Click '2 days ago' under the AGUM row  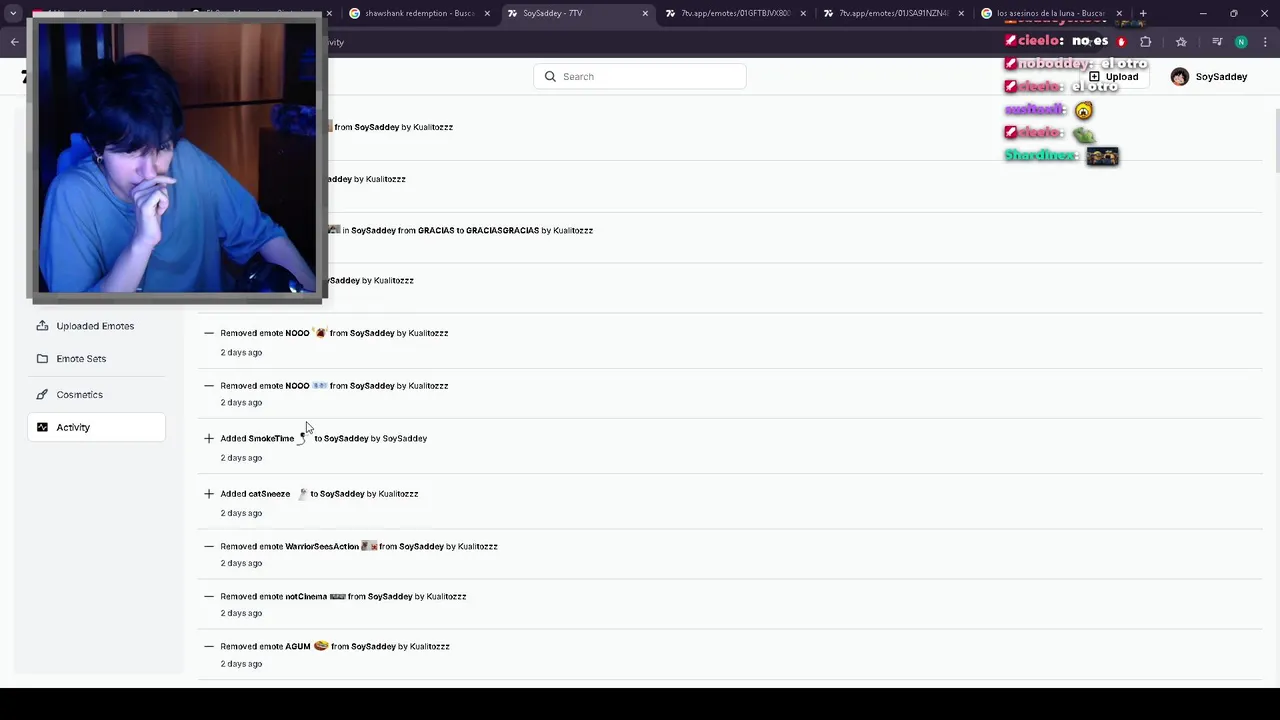pos(241,664)
